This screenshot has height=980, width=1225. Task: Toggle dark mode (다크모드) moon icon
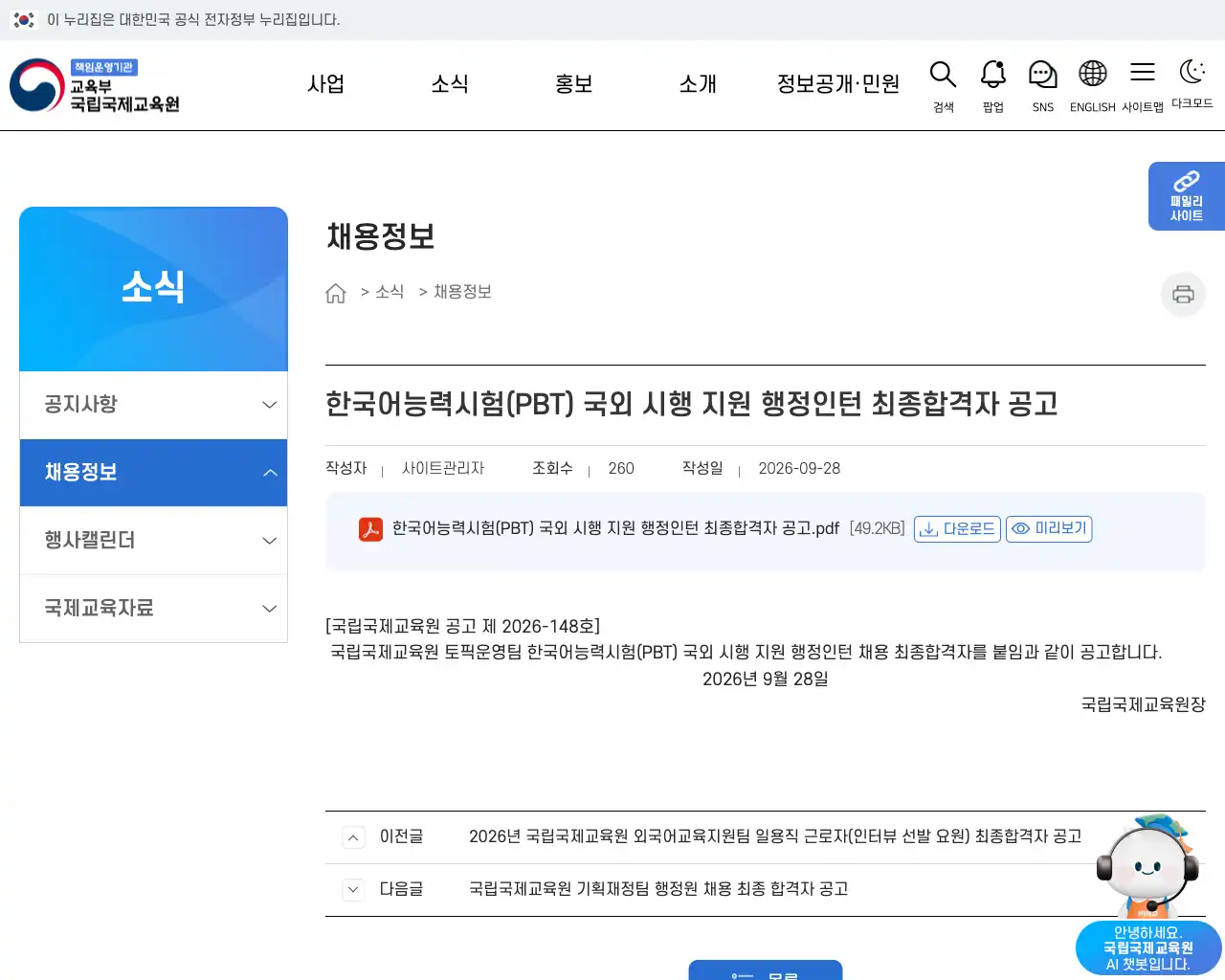(x=1192, y=84)
